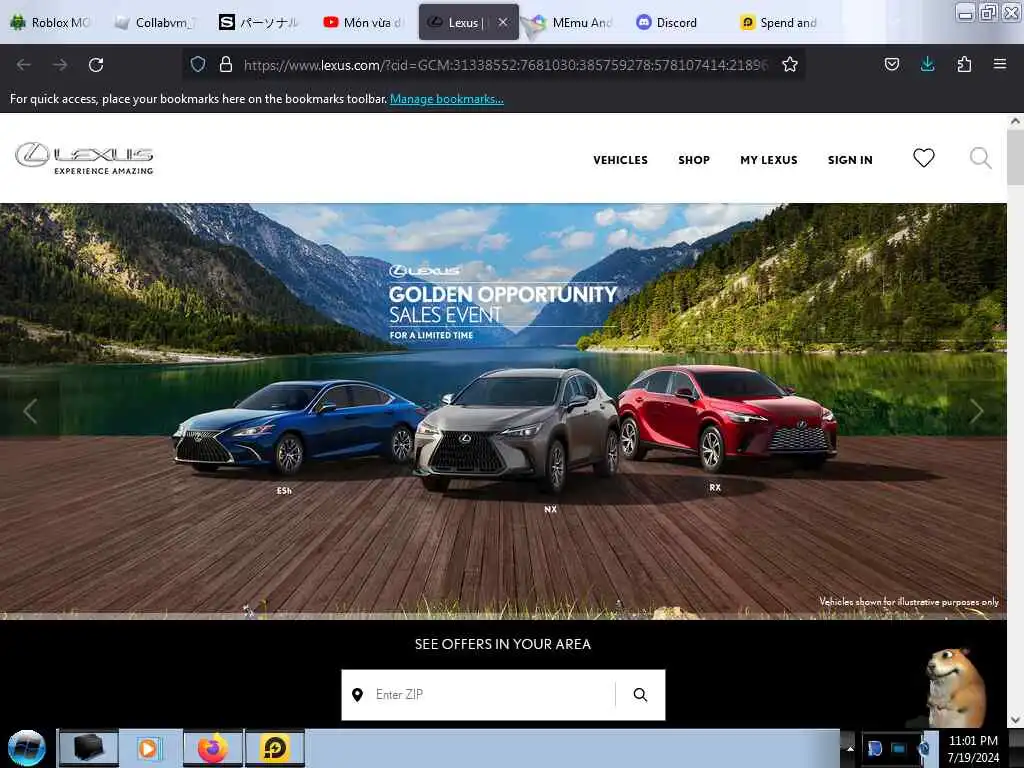Click the Manage bookmarks link
Screen dimensions: 1024x768
pos(447,99)
